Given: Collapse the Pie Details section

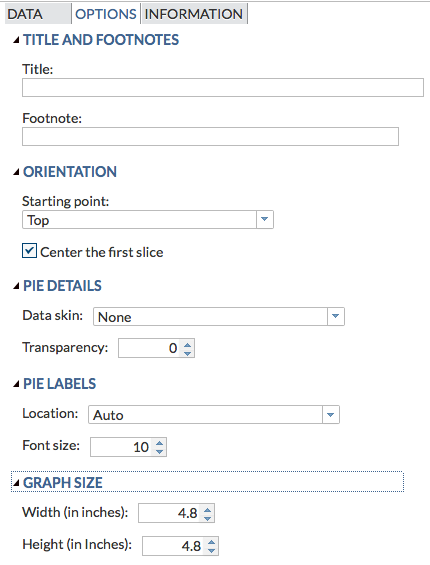Looking at the screenshot, I should 16,286.
